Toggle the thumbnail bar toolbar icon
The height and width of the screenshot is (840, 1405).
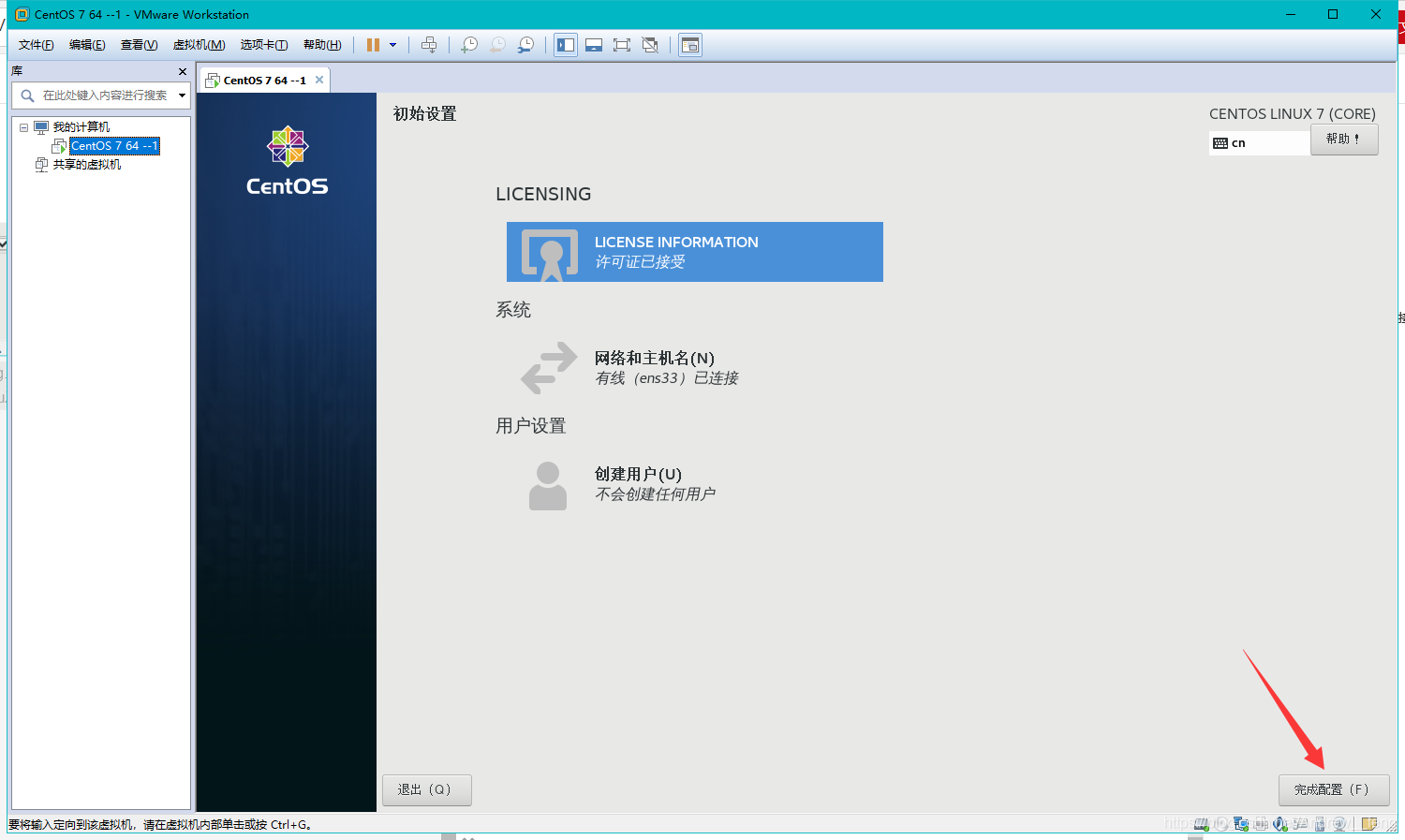pyautogui.click(x=594, y=45)
